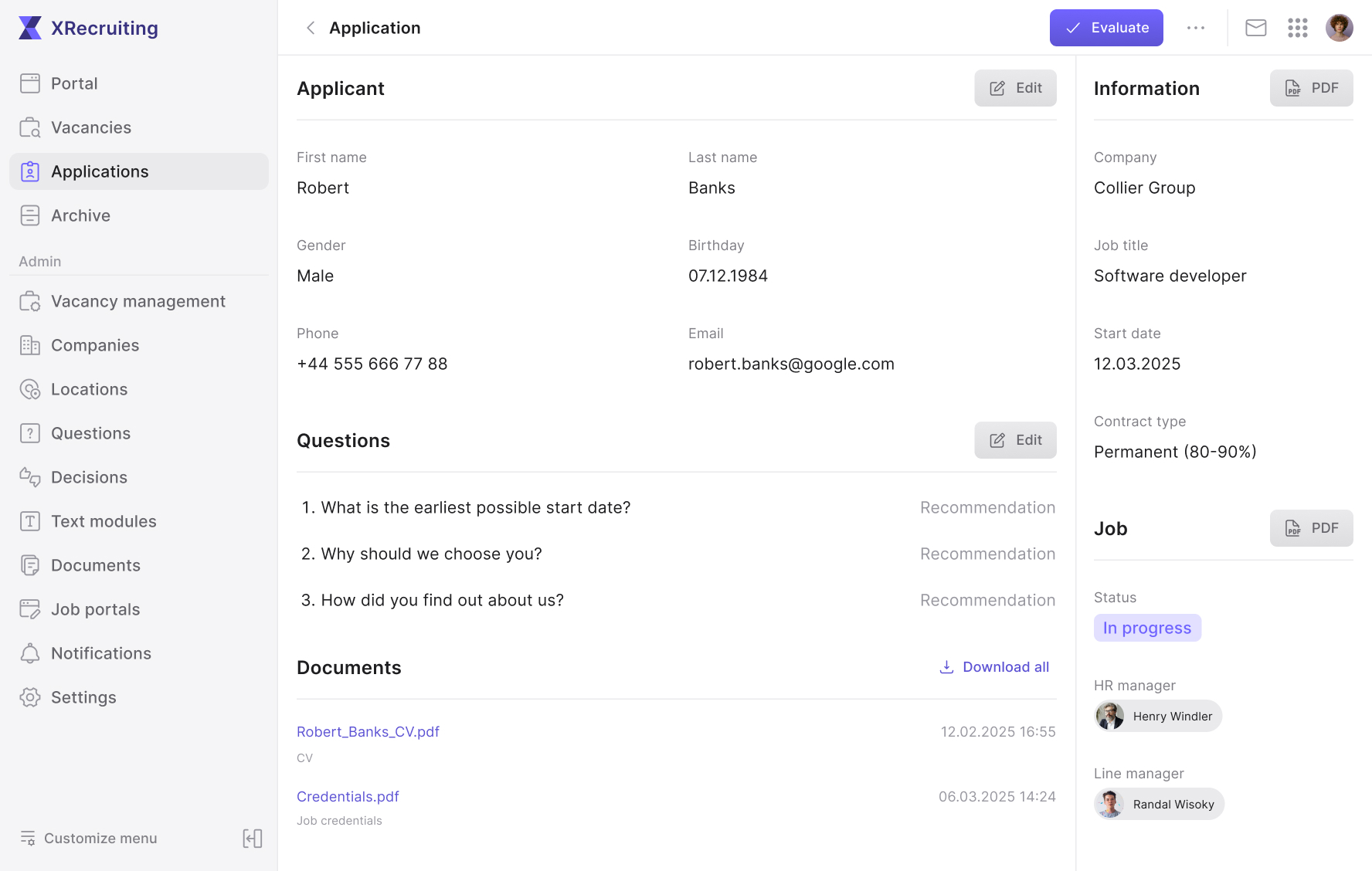1372x871 pixels.
Task: Click the Vacancy management icon
Action: pos(30,301)
